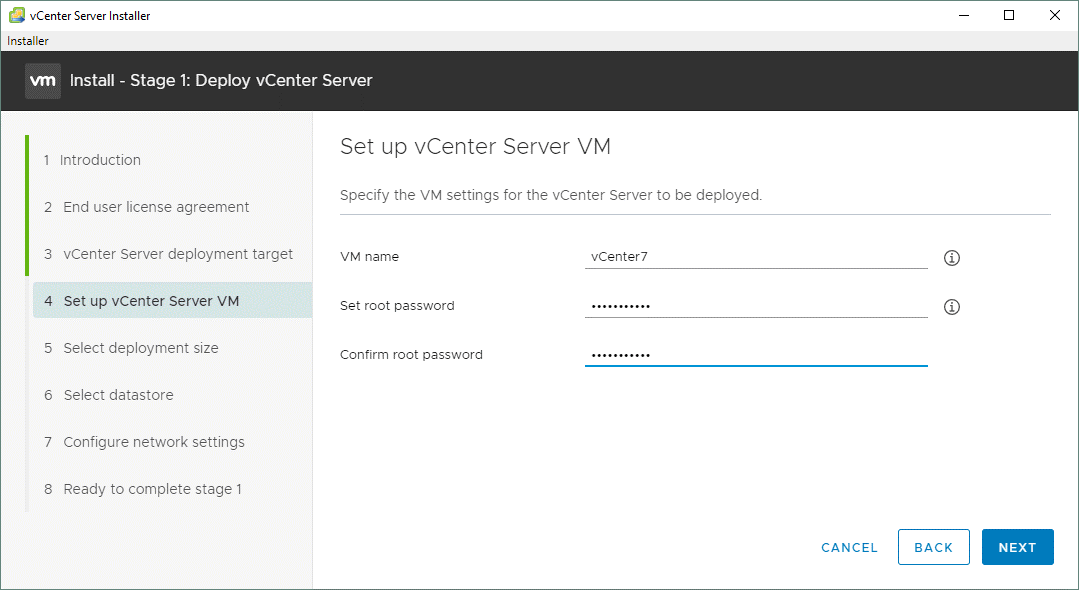Maximize the installer window
The height and width of the screenshot is (590, 1079).
(1009, 15)
